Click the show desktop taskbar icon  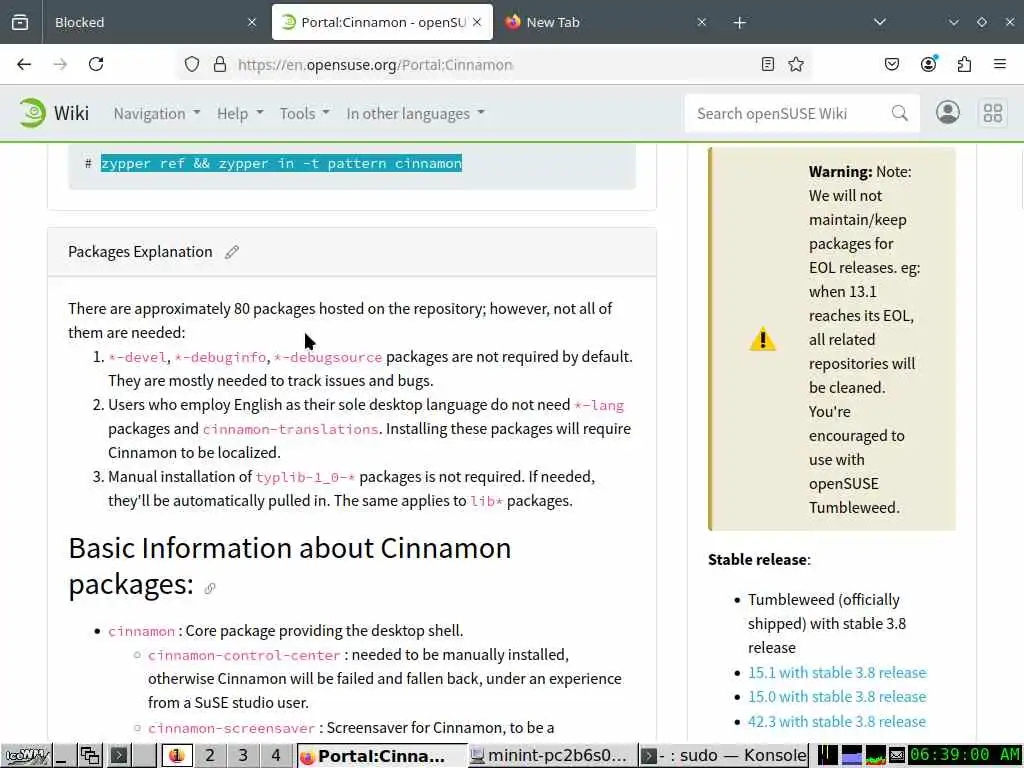pyautogui.click(x=63, y=756)
